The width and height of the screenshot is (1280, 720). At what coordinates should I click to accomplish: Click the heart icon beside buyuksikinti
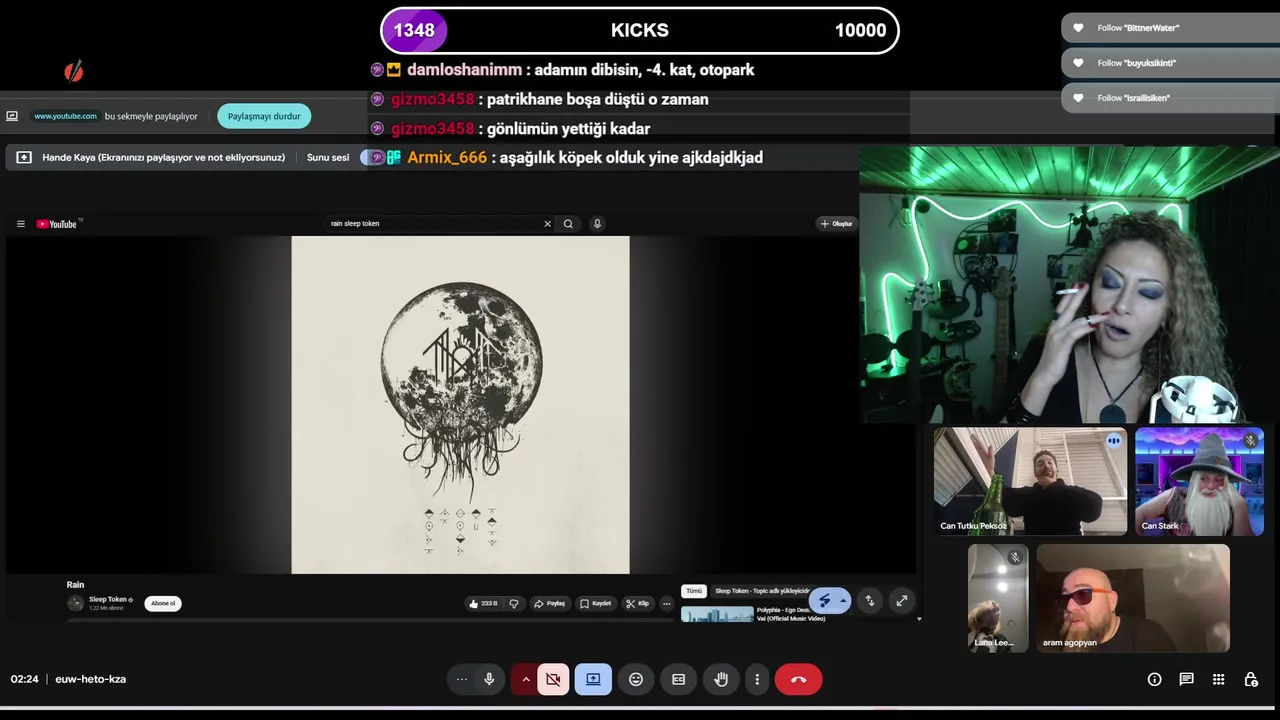[1078, 63]
